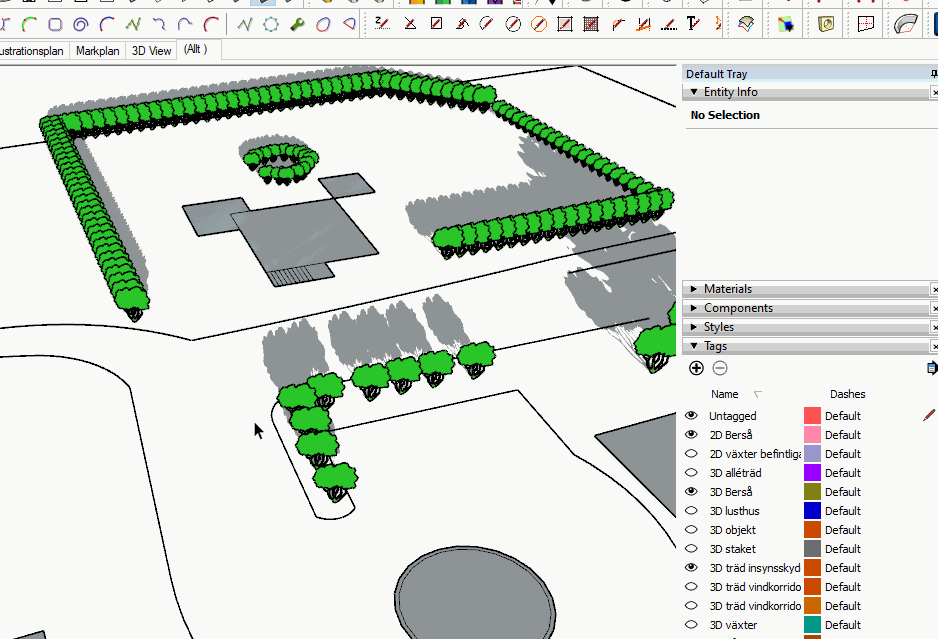Click the pencil icon beside Untagged

point(929,415)
